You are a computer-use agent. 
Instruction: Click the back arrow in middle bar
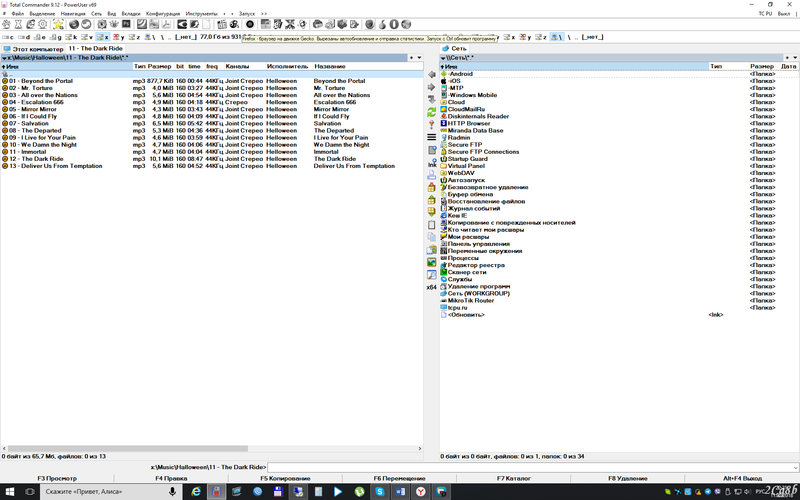[432, 74]
